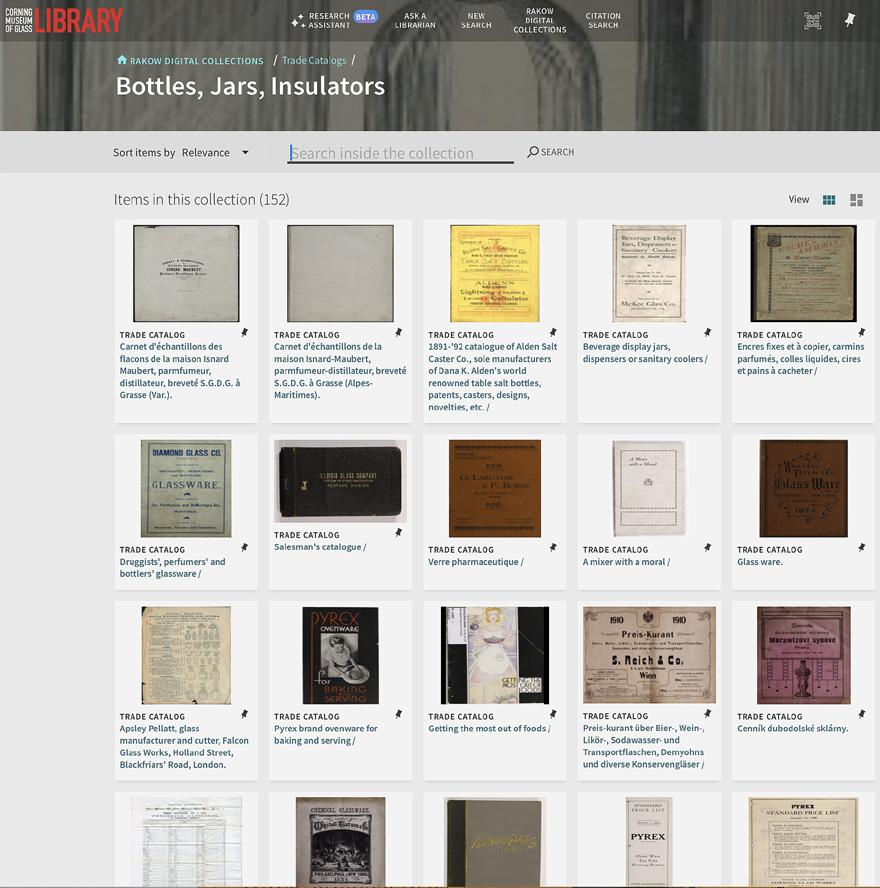Pin the 1891-'92 Alden Salt catalogue
880x888 pixels.
pyautogui.click(x=553, y=332)
